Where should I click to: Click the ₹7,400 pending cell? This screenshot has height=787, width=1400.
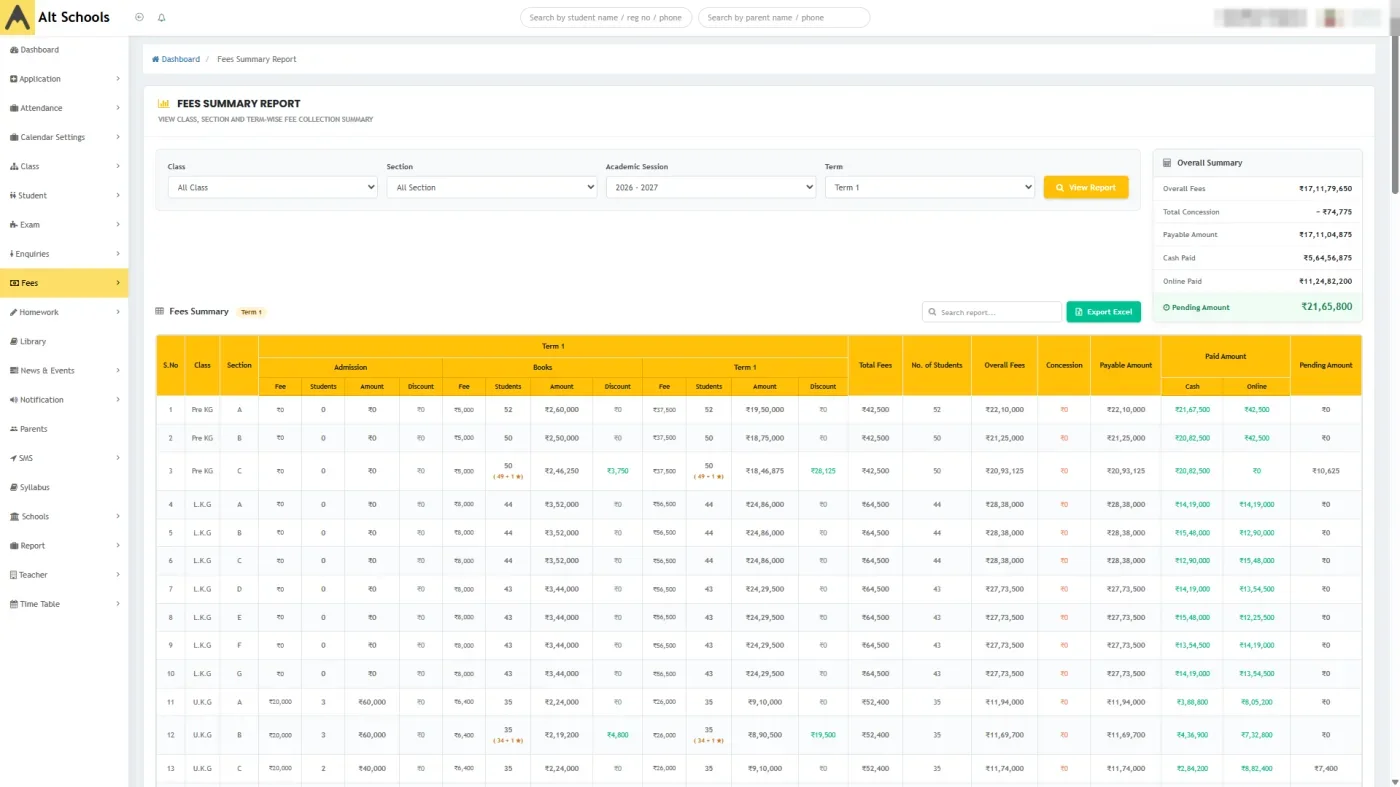point(1325,769)
